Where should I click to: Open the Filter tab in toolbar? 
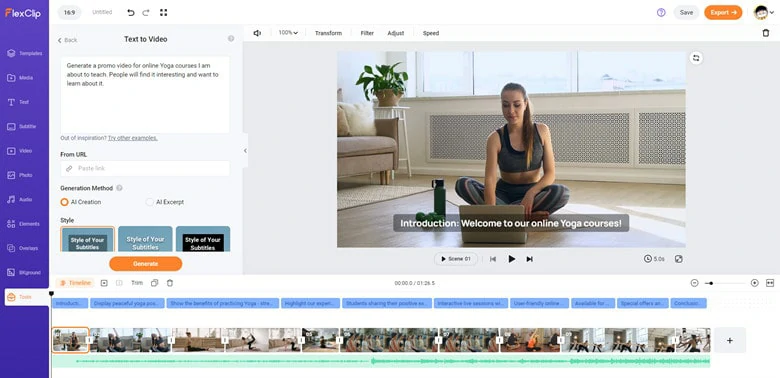point(367,33)
